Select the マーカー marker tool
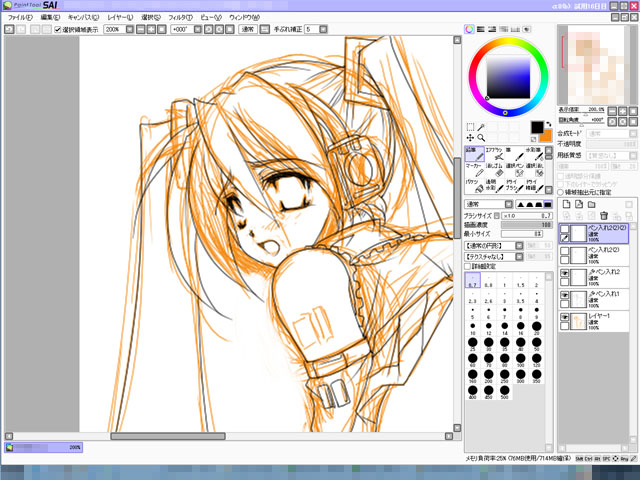This screenshot has width=640, height=480. click(474, 170)
